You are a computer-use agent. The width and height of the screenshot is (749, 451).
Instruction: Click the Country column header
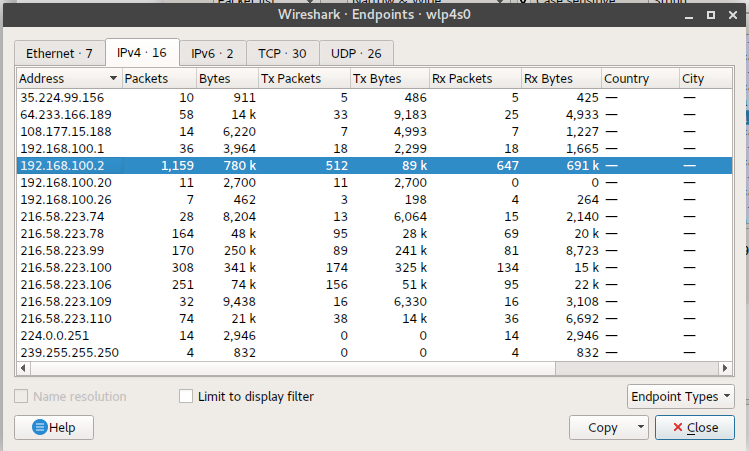(x=626, y=79)
